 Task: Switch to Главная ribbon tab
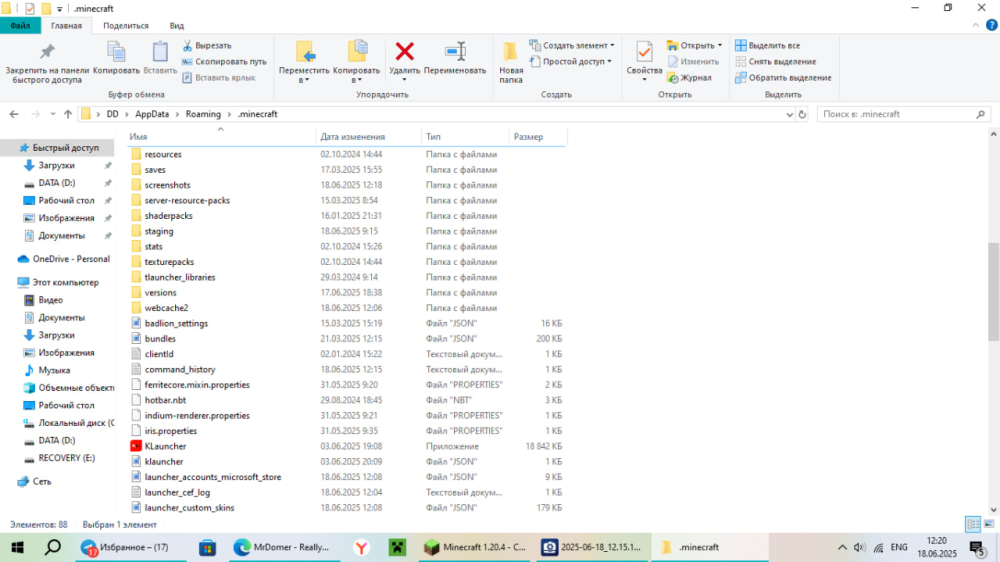click(x=66, y=26)
